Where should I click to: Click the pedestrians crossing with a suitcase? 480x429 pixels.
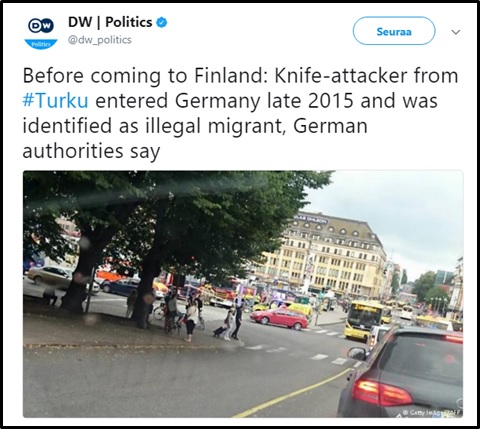point(230,322)
